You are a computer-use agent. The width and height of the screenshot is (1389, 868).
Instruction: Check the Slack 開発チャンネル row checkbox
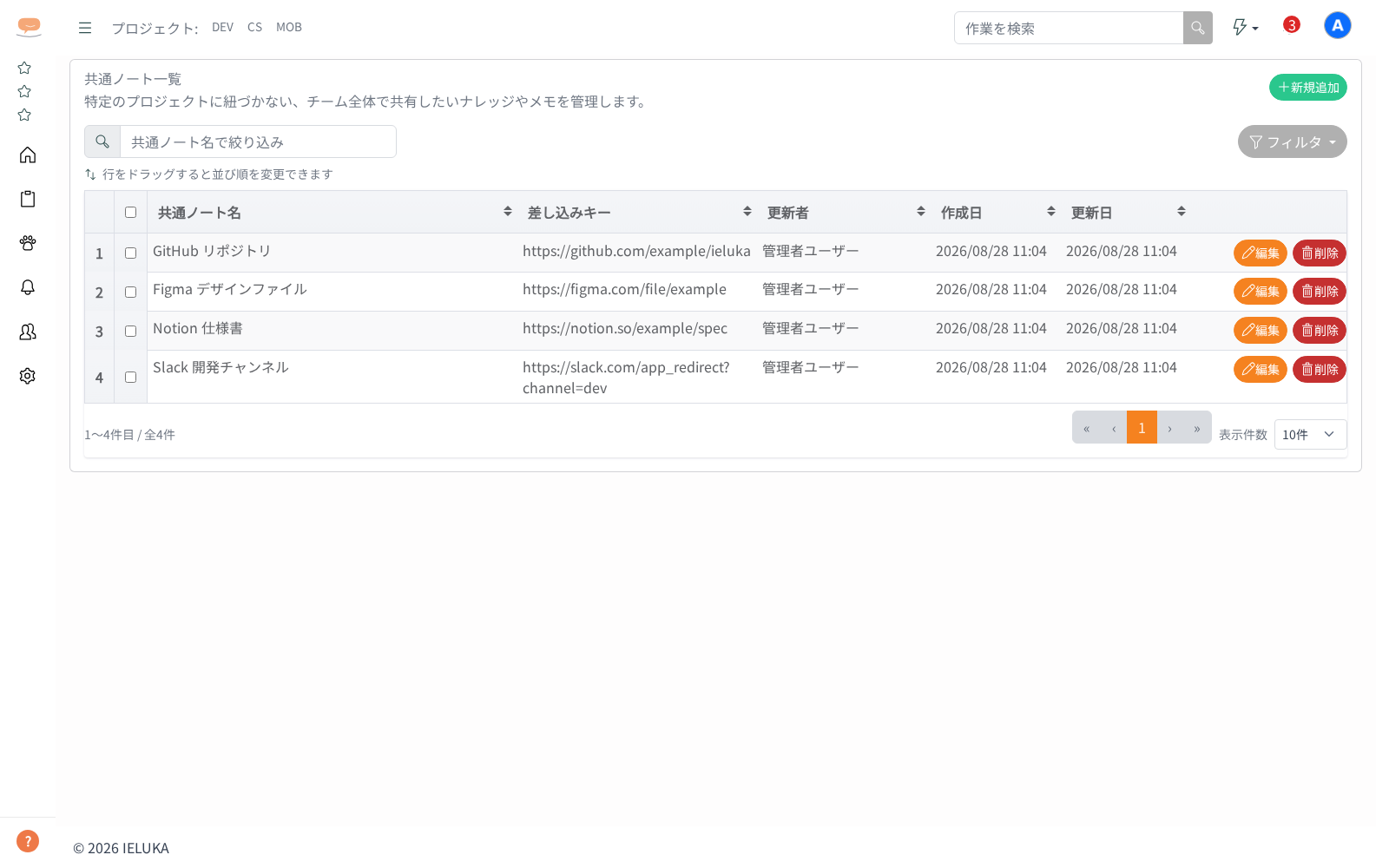click(x=130, y=377)
